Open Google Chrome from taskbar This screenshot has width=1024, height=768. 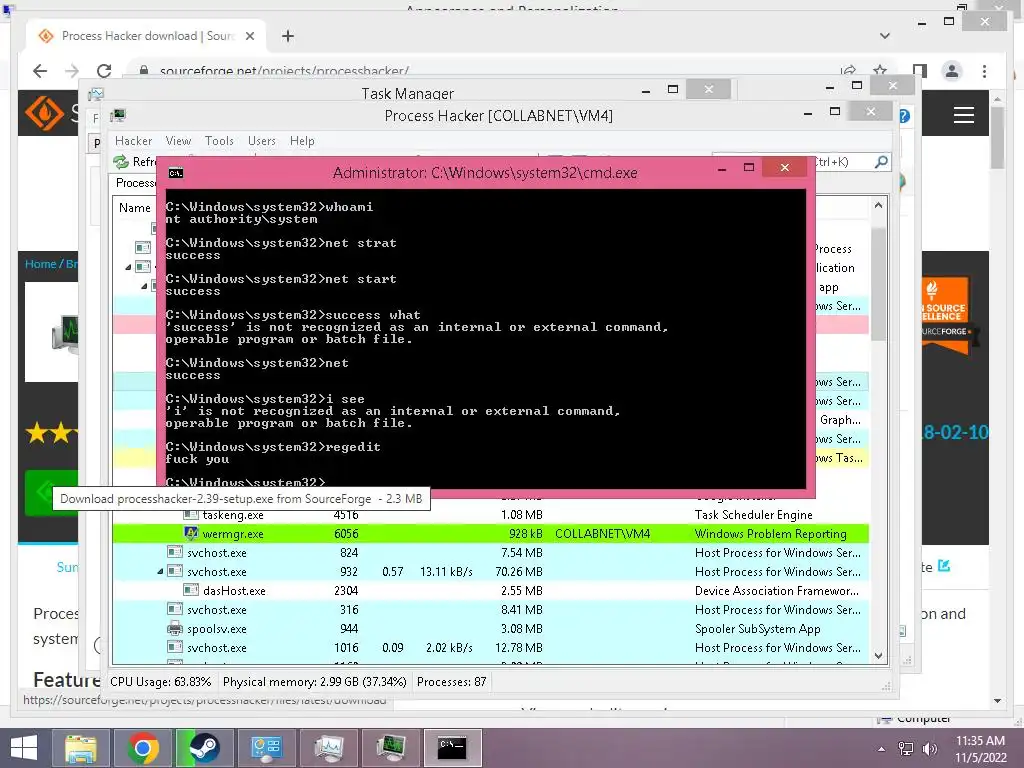coord(142,748)
